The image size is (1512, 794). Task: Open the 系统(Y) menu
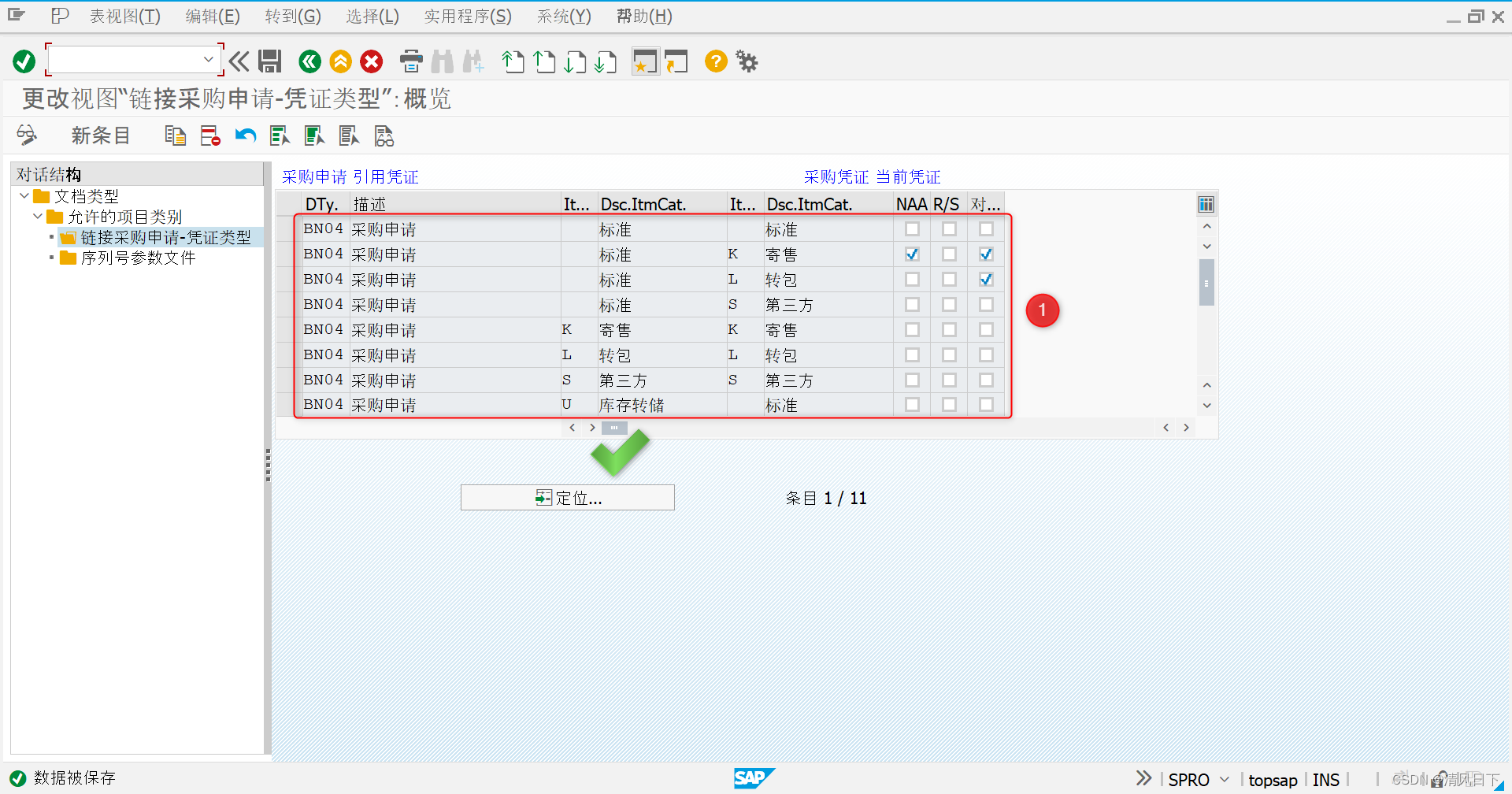coord(562,16)
